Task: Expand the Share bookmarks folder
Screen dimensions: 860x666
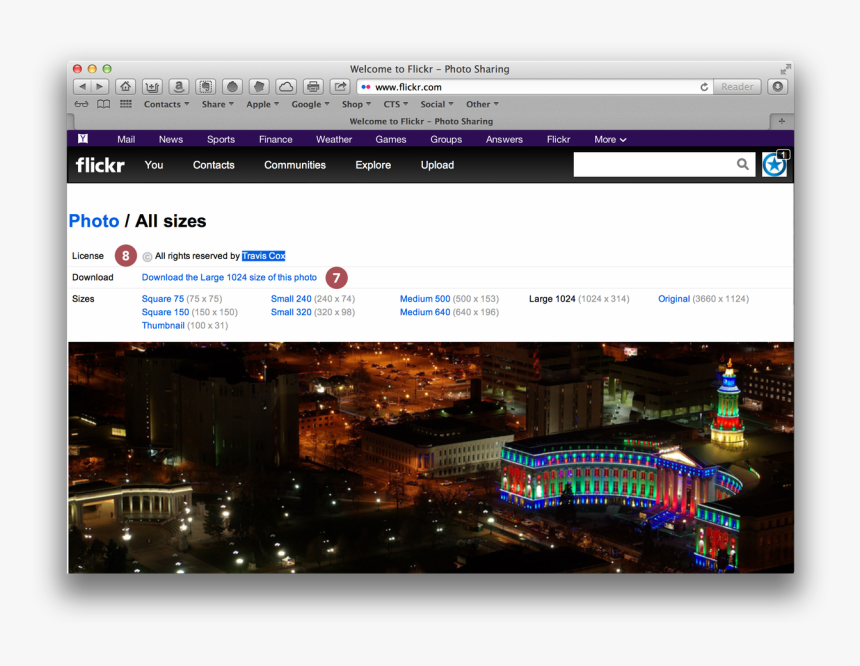Action: (217, 104)
